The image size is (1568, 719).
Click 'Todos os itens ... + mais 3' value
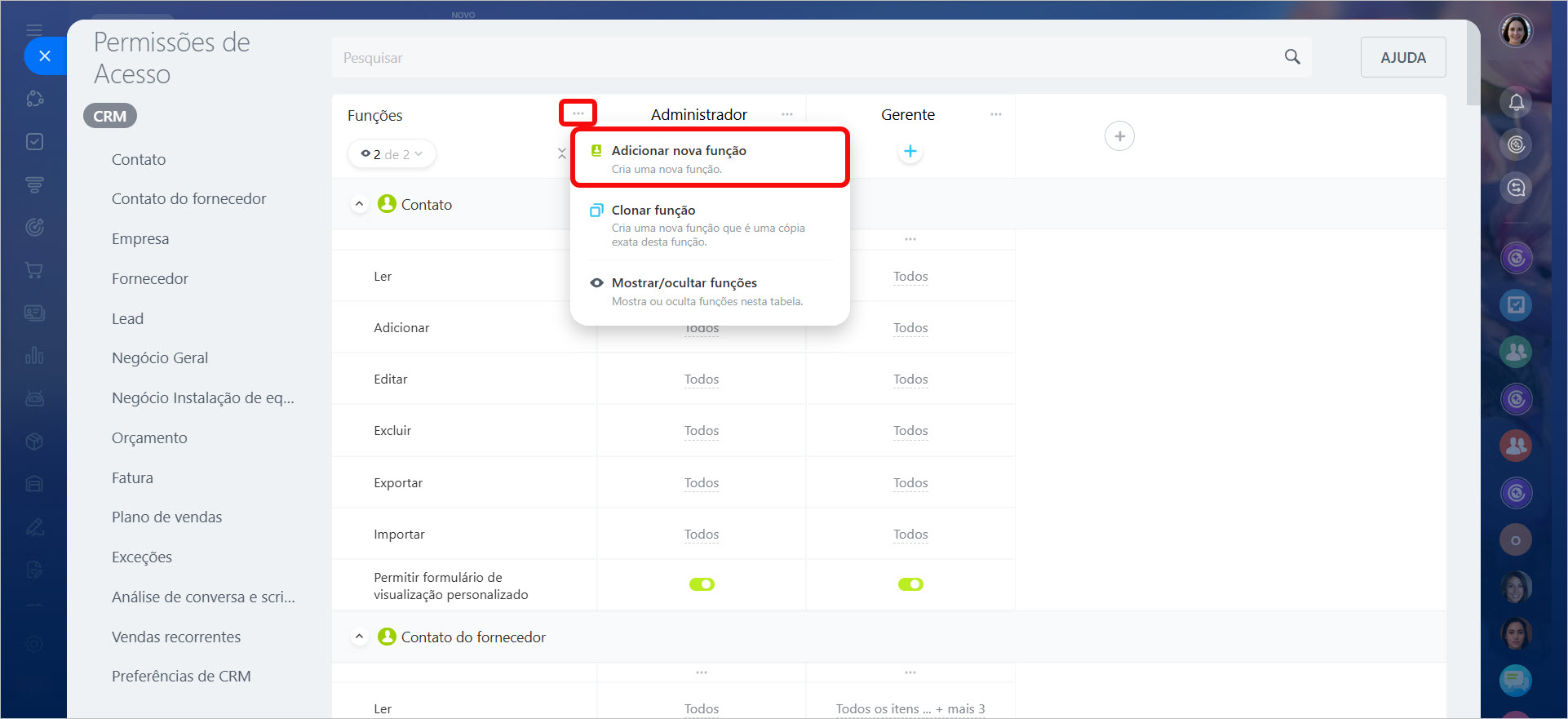click(x=910, y=709)
